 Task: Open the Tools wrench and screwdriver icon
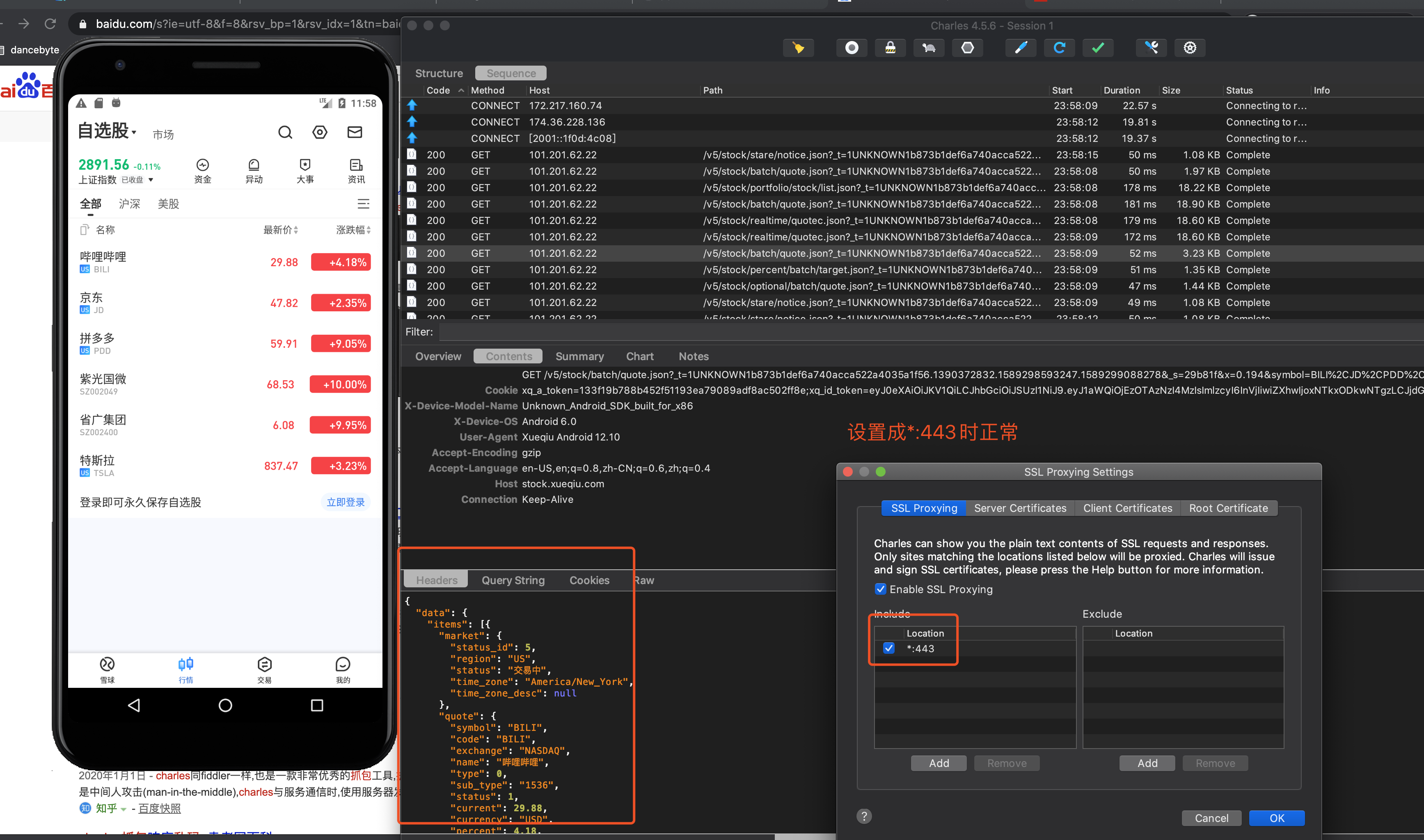tap(1151, 48)
